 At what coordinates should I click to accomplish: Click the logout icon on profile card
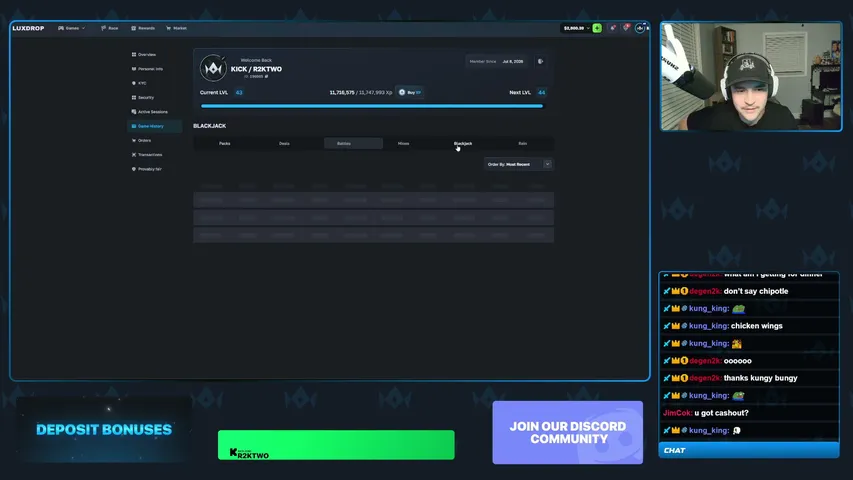(541, 61)
